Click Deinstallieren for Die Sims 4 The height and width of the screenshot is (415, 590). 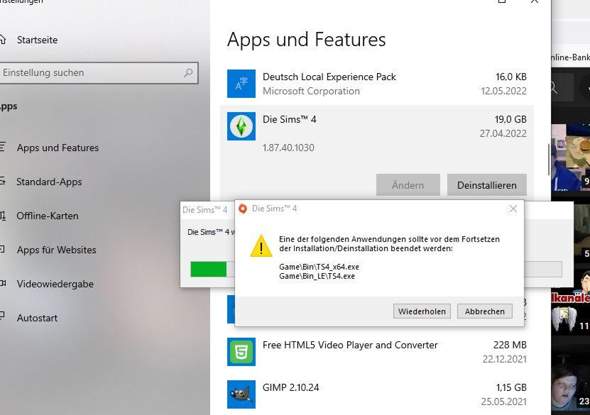point(487,185)
